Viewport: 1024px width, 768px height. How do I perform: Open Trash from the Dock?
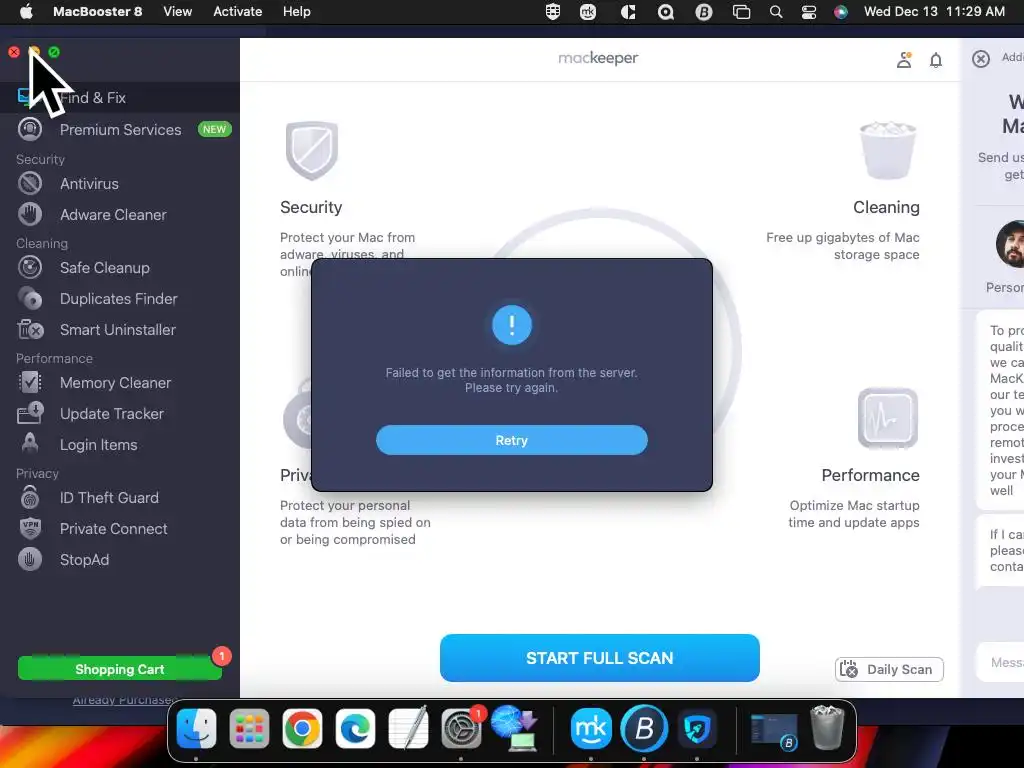827,727
